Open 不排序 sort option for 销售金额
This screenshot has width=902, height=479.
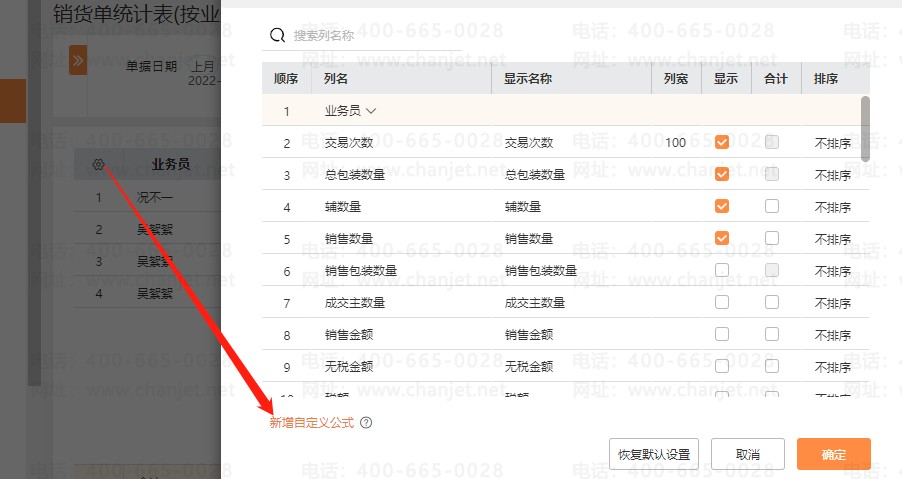click(832, 335)
